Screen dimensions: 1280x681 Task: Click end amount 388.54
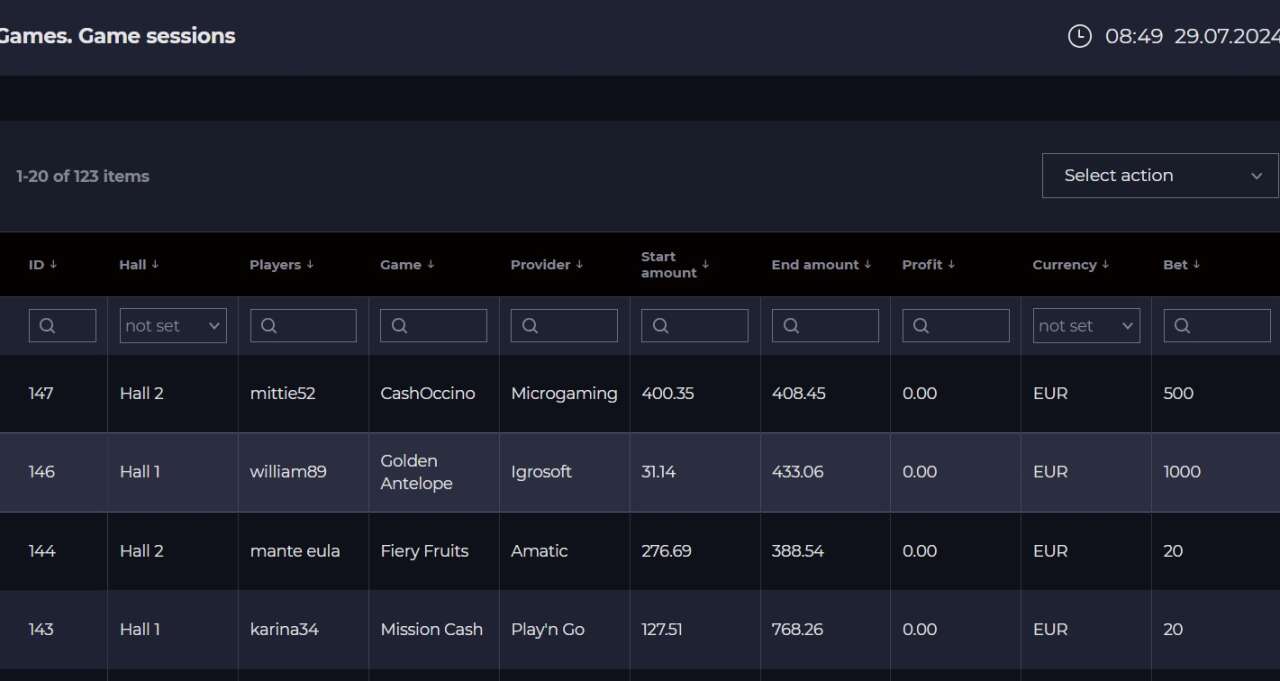798,551
